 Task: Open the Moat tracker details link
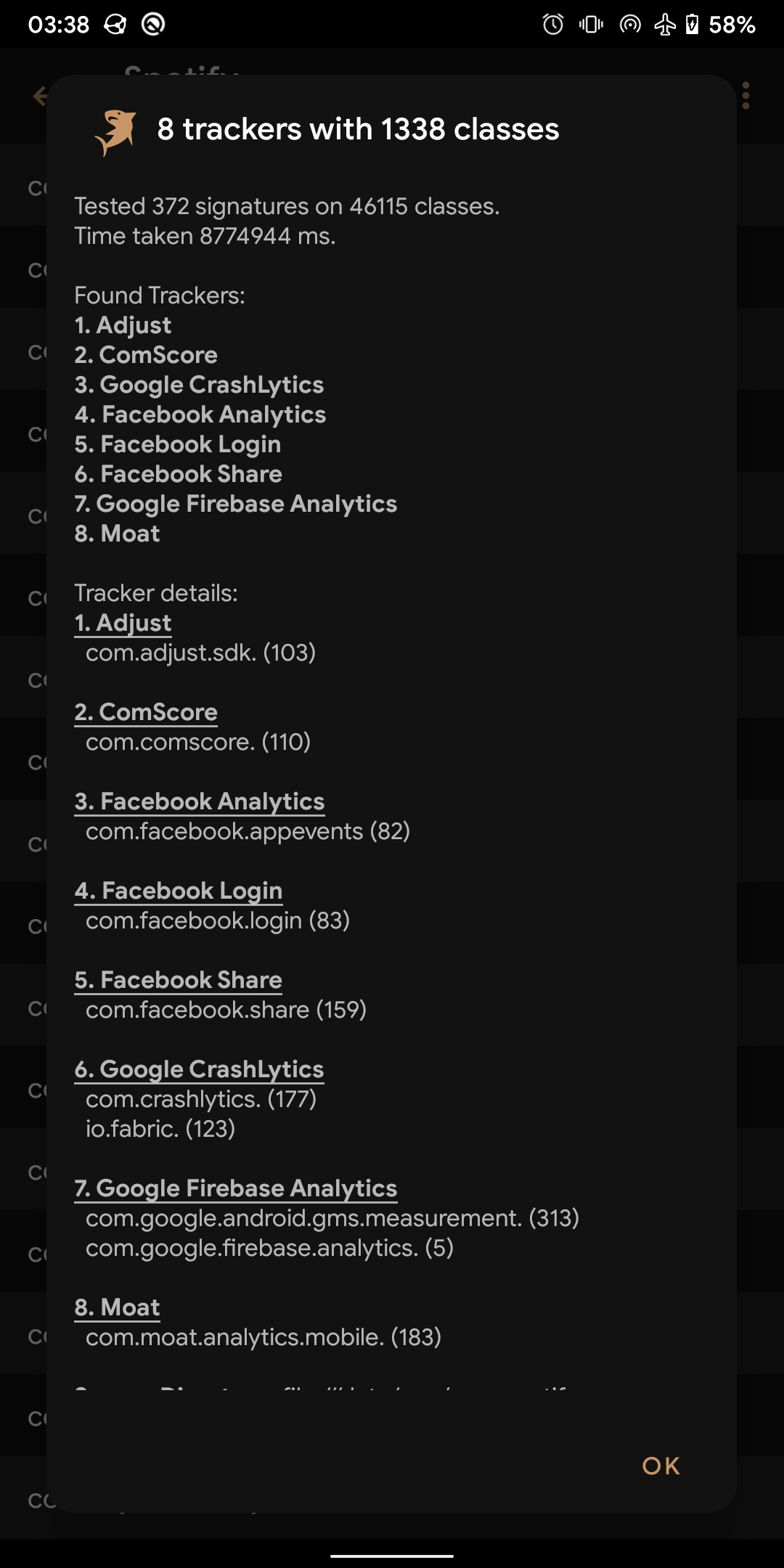(117, 1307)
